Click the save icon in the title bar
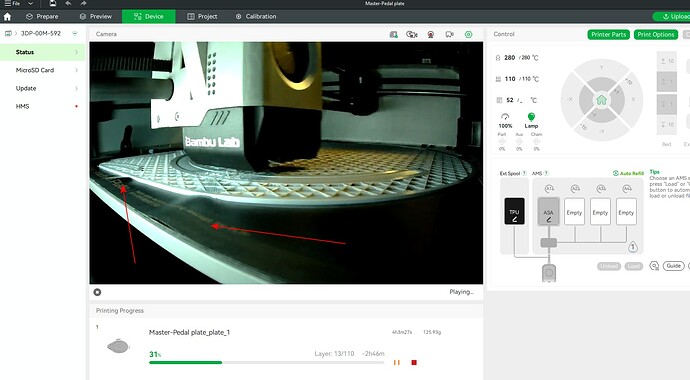The height and width of the screenshot is (380, 690). [53, 3]
